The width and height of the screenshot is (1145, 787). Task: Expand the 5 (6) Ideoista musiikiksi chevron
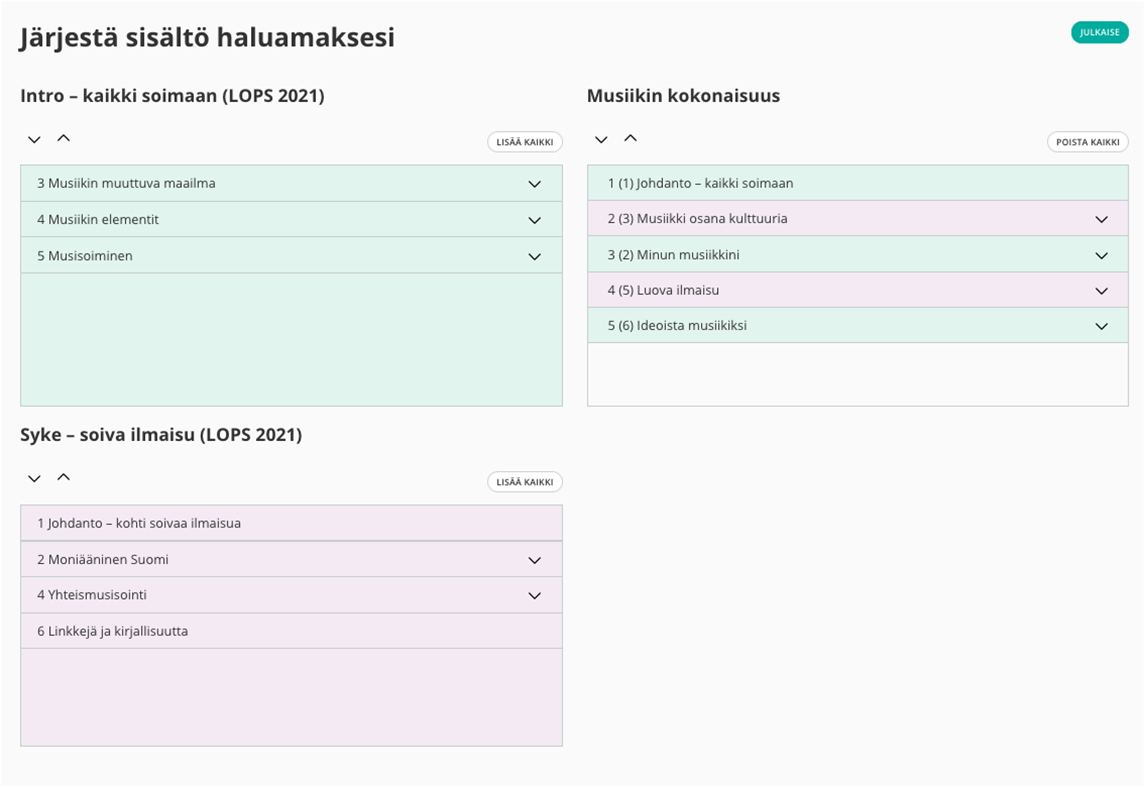(x=1101, y=326)
